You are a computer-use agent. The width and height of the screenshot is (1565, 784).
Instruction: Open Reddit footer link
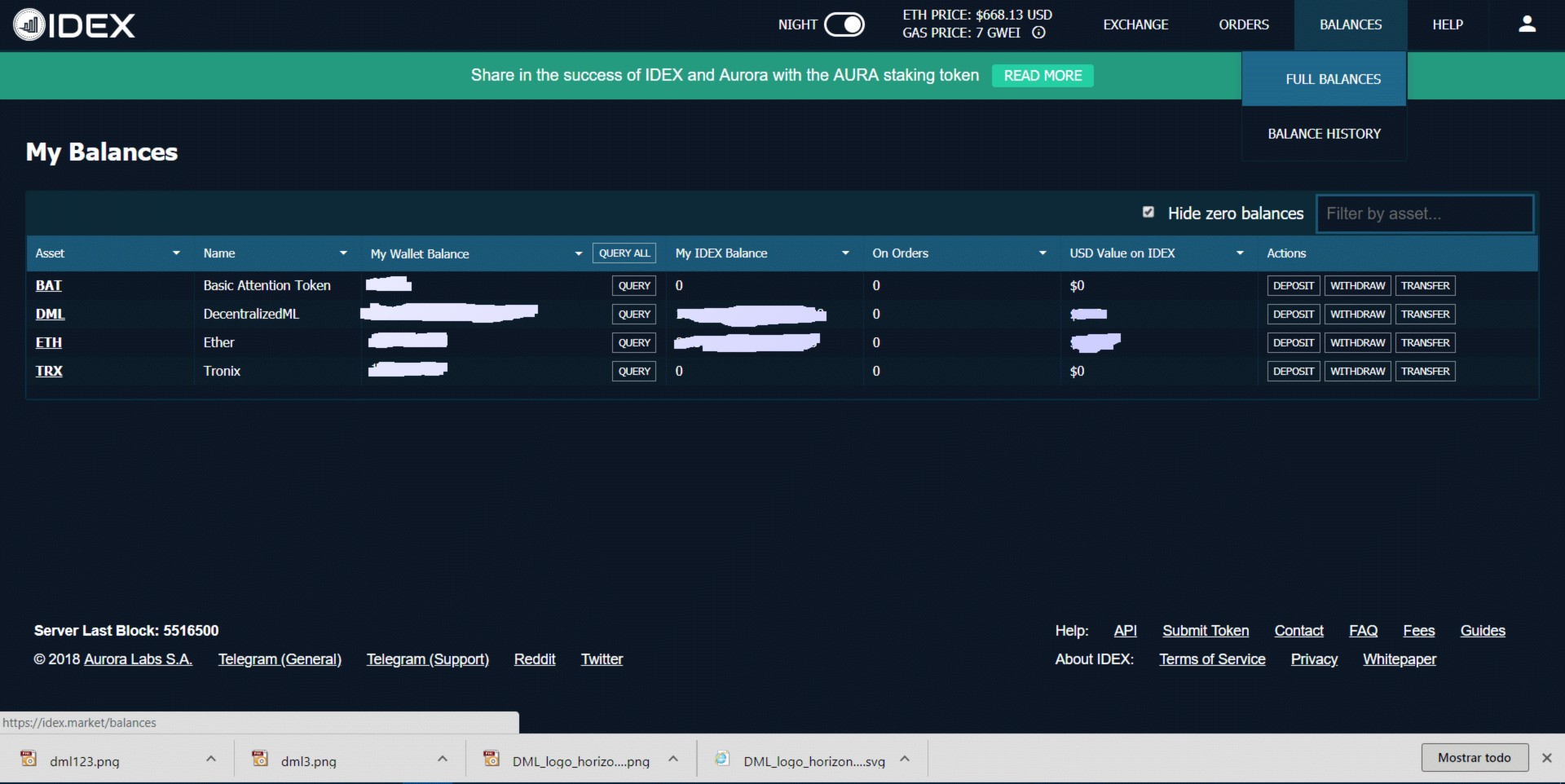coord(535,659)
